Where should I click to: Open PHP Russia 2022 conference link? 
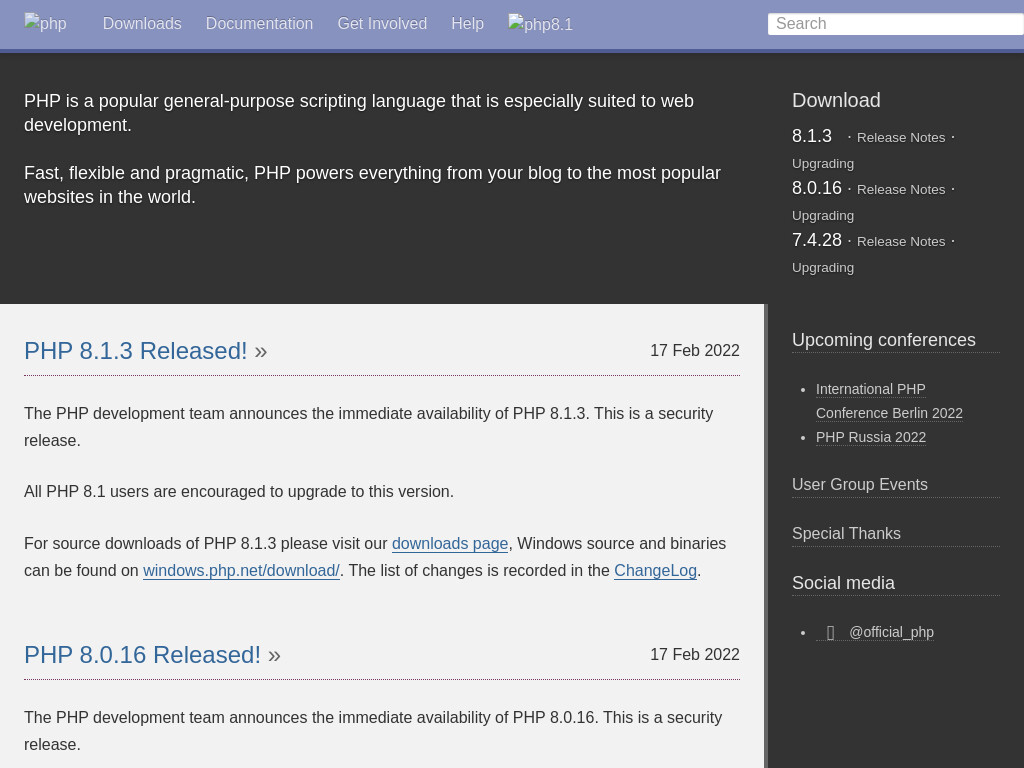click(871, 438)
